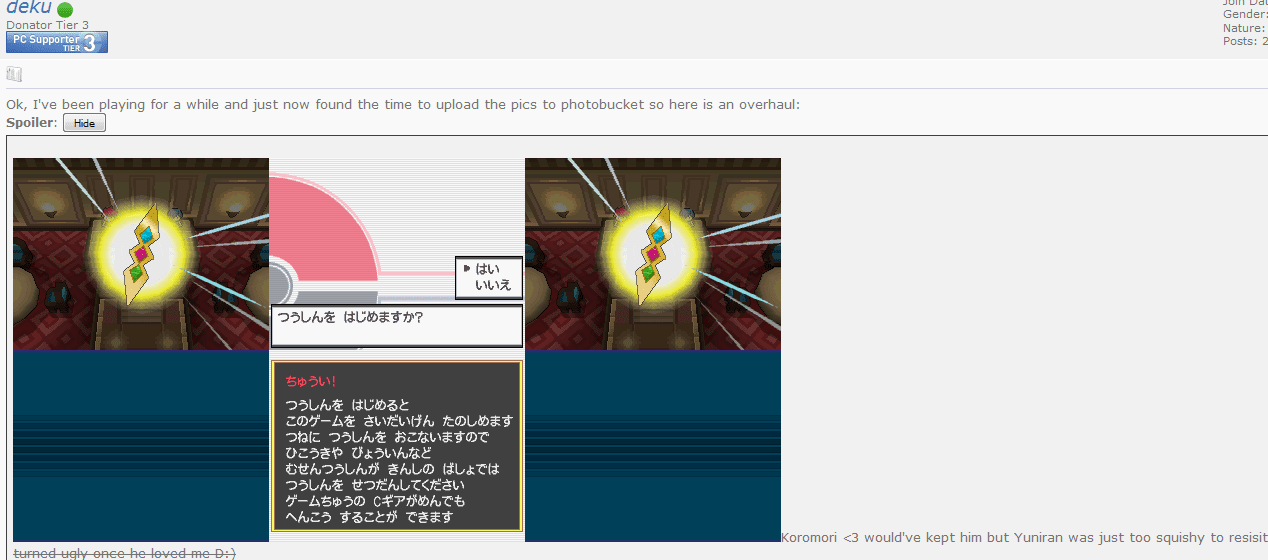Open deku's user profile link
This screenshot has width=1268, height=560.
pos(29,7)
